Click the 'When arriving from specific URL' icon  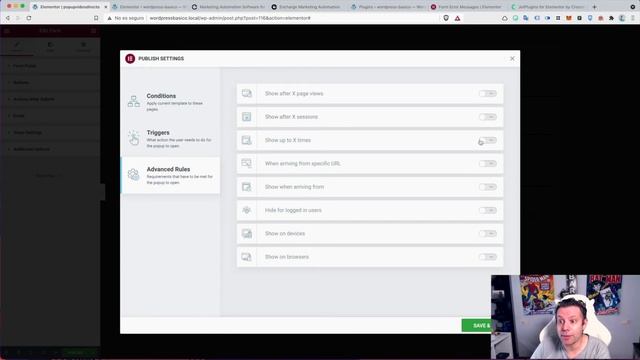tap(247, 163)
